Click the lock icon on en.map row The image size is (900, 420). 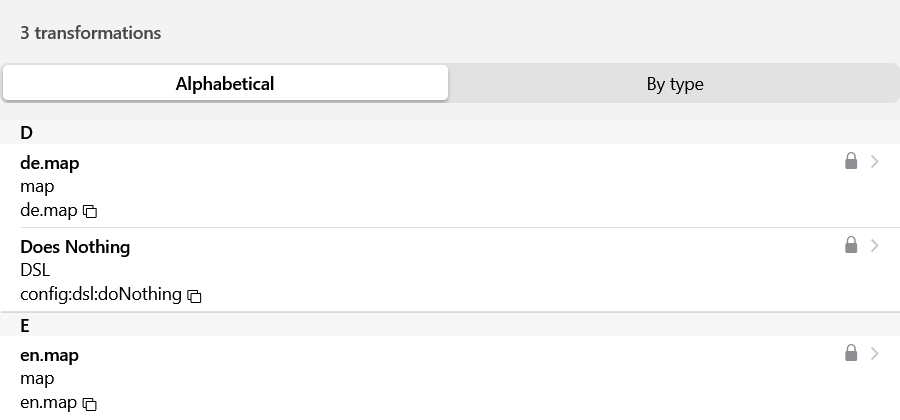851,353
